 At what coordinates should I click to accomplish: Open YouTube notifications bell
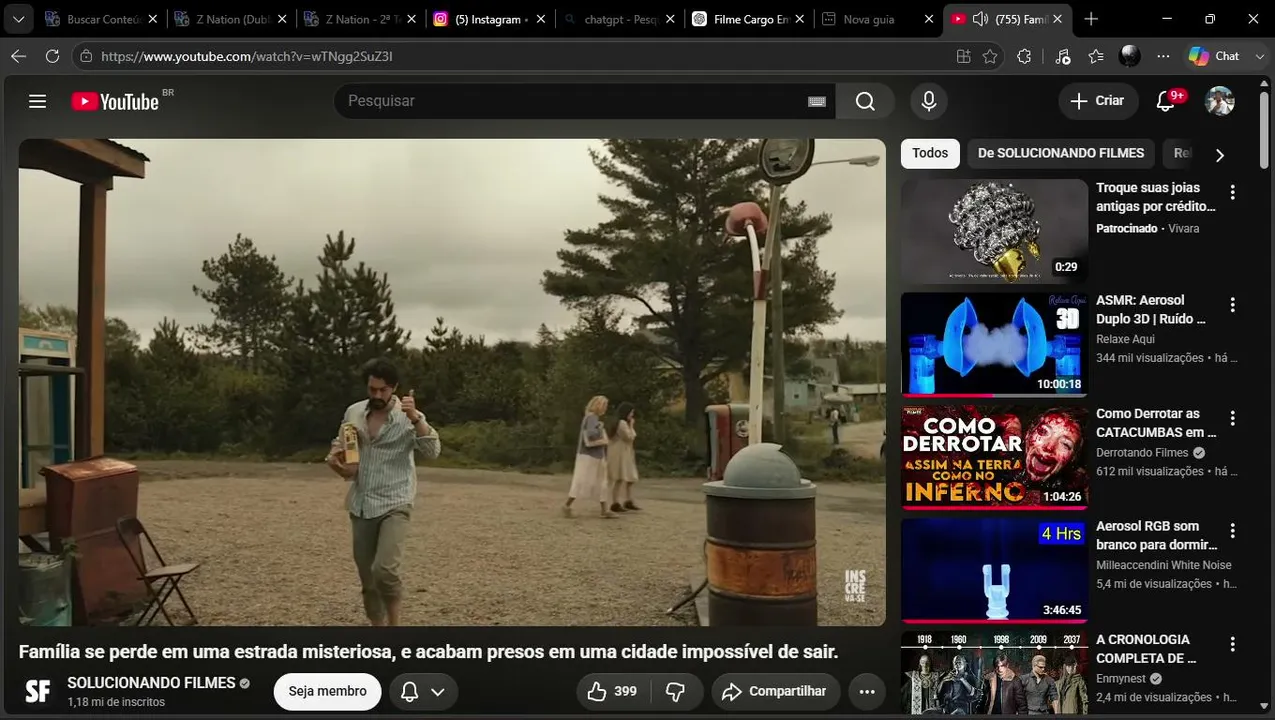[1166, 101]
